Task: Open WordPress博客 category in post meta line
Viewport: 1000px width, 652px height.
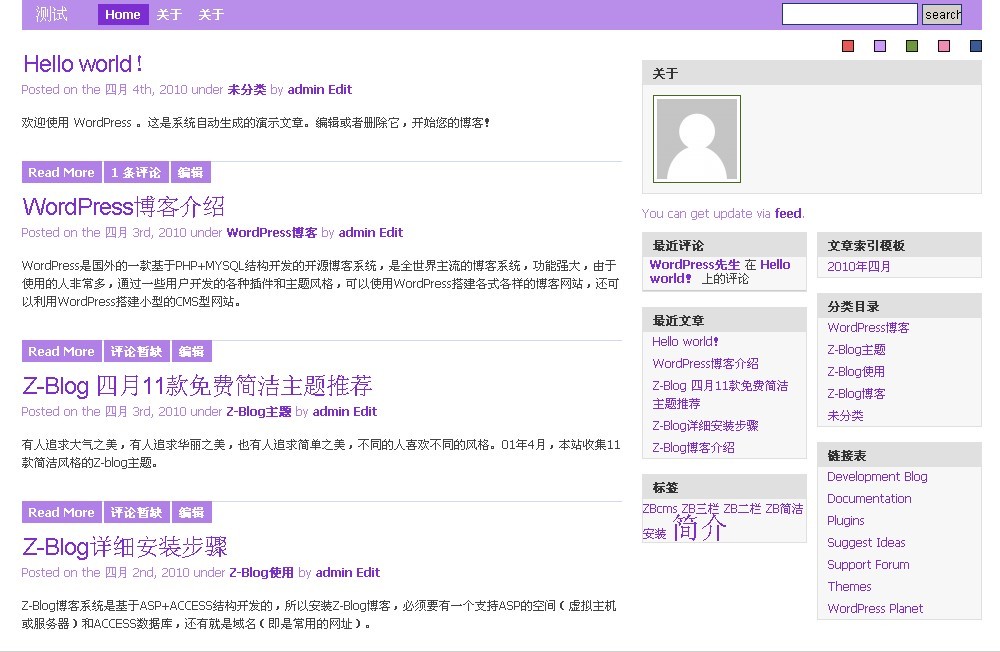Action: point(272,233)
